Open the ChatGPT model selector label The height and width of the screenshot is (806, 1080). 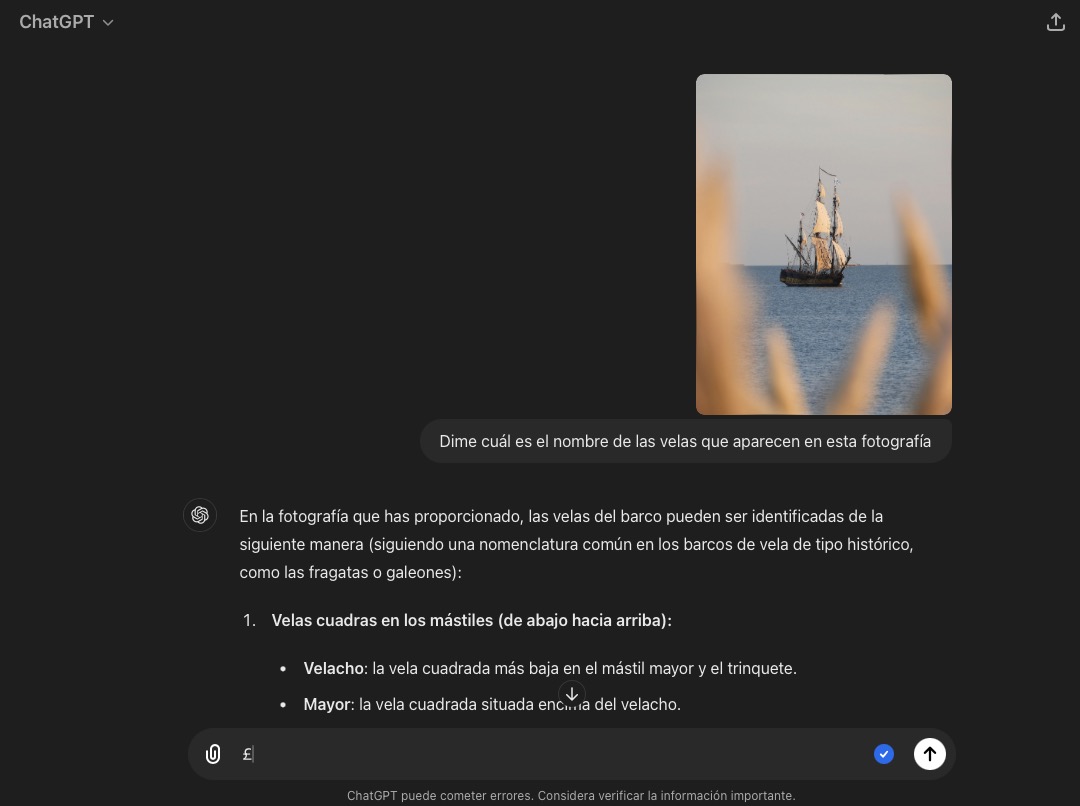coord(56,22)
